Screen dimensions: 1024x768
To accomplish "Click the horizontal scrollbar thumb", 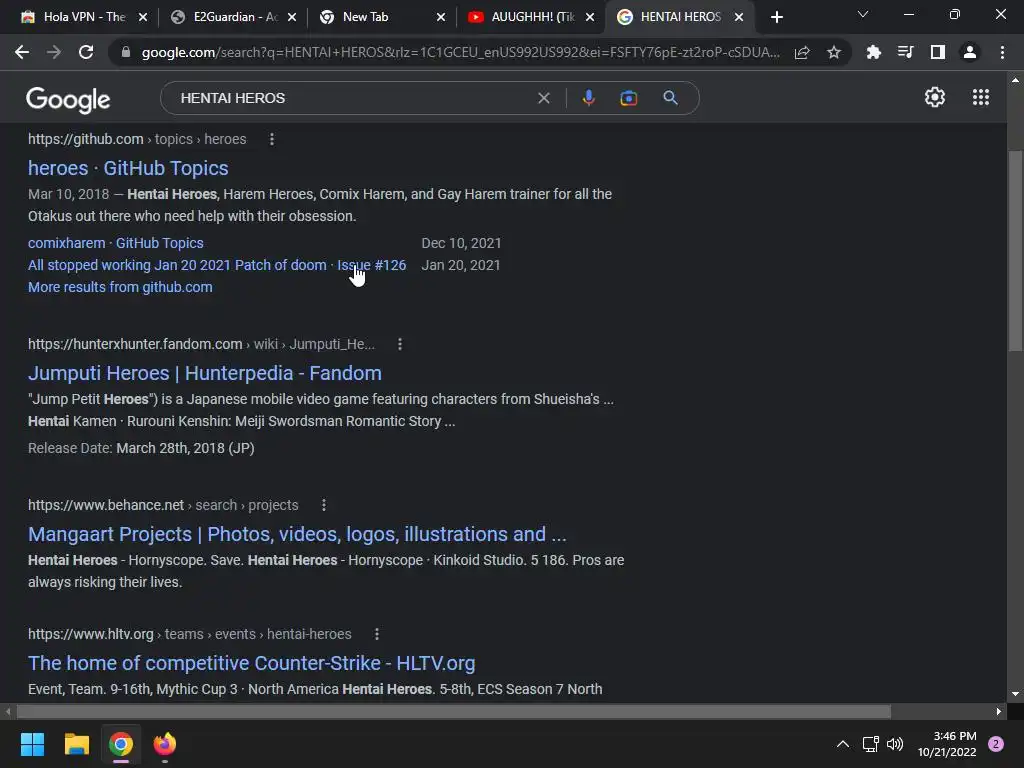I will [x=453, y=711].
